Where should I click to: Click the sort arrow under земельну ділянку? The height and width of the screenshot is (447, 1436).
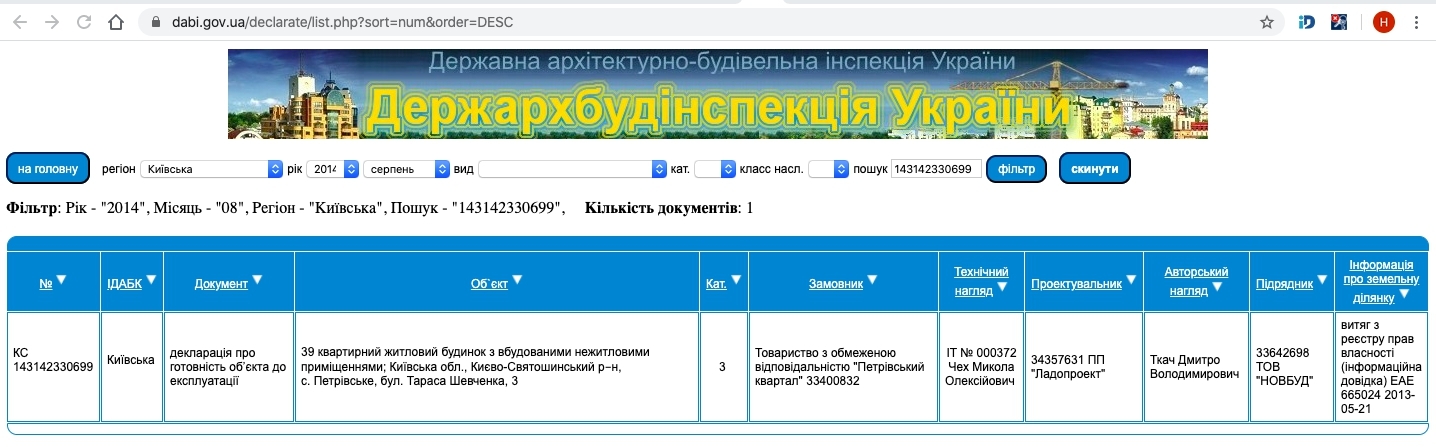[x=1404, y=295]
